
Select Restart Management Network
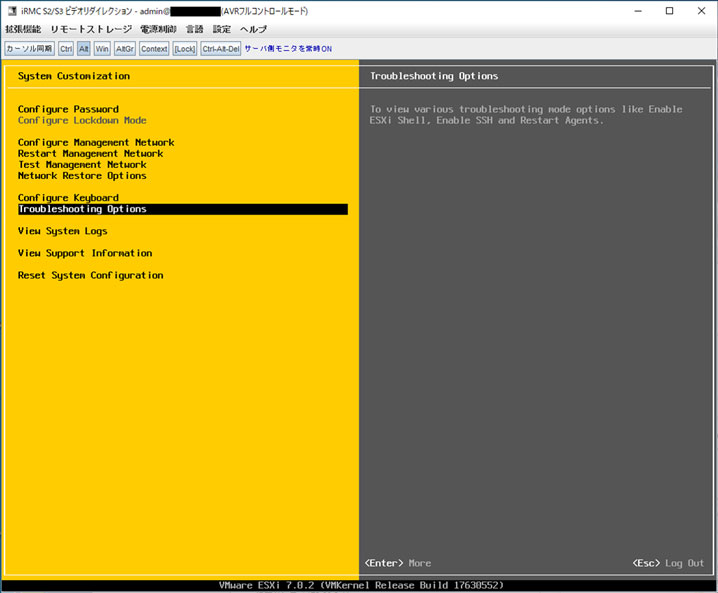[90, 153]
